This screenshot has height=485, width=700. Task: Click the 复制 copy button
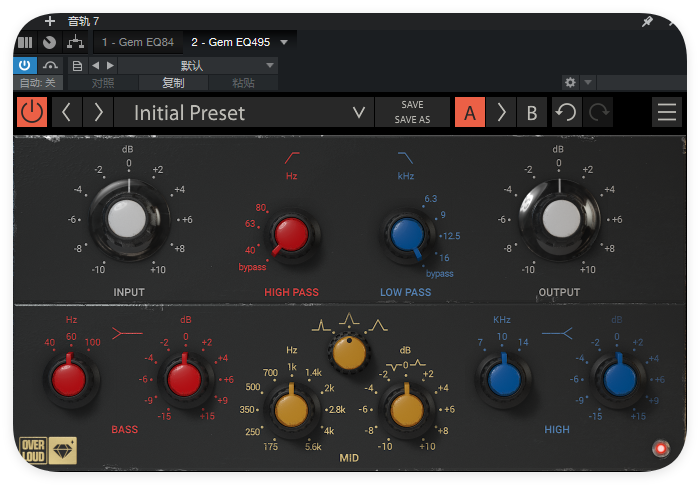tap(173, 83)
